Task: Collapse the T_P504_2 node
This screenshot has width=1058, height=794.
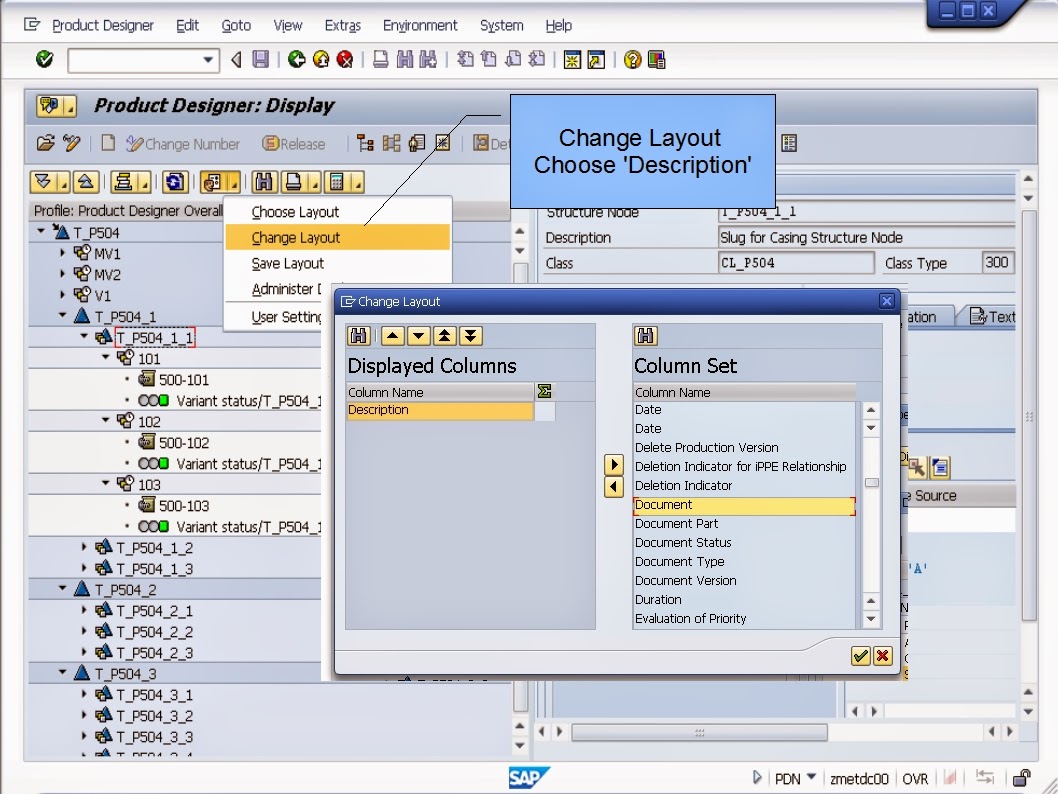Action: (x=63, y=588)
